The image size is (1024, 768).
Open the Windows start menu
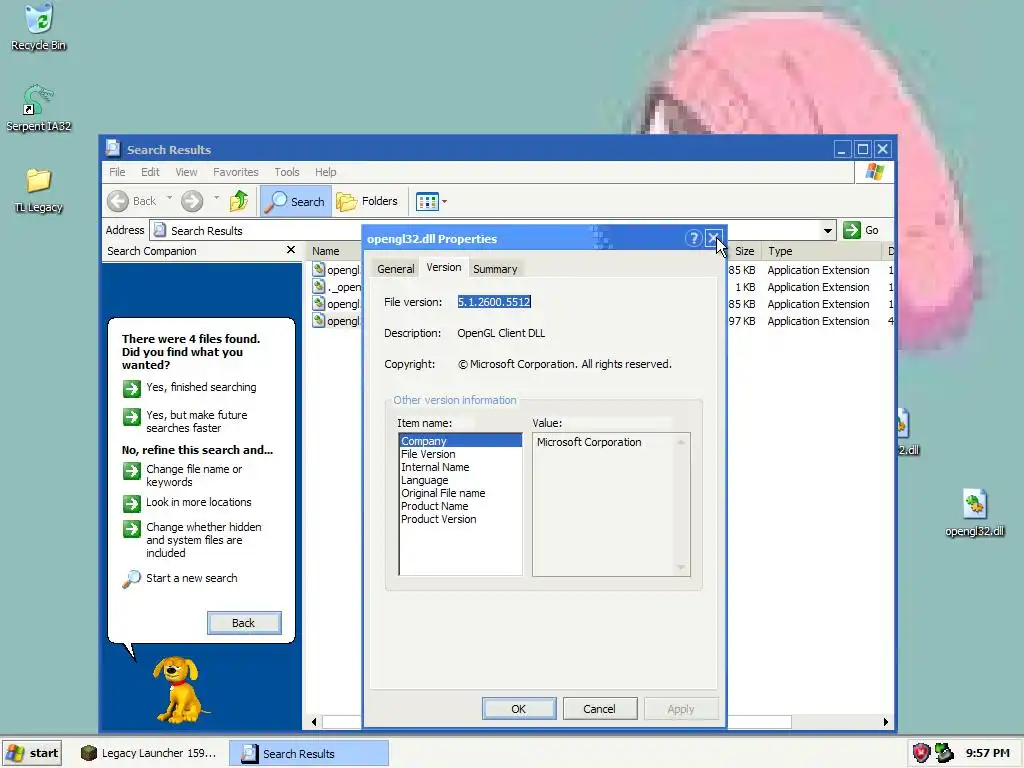tap(32, 753)
